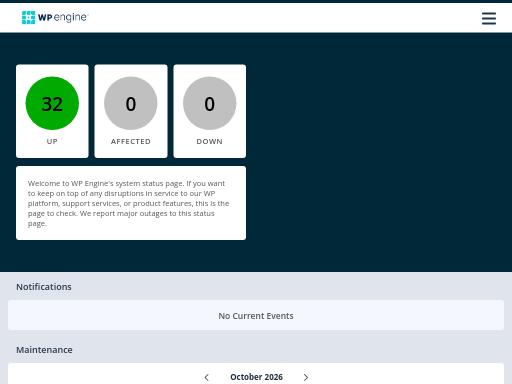Viewport: 512px width, 384px height.
Task: Select the DOWN status card
Action: (210, 111)
